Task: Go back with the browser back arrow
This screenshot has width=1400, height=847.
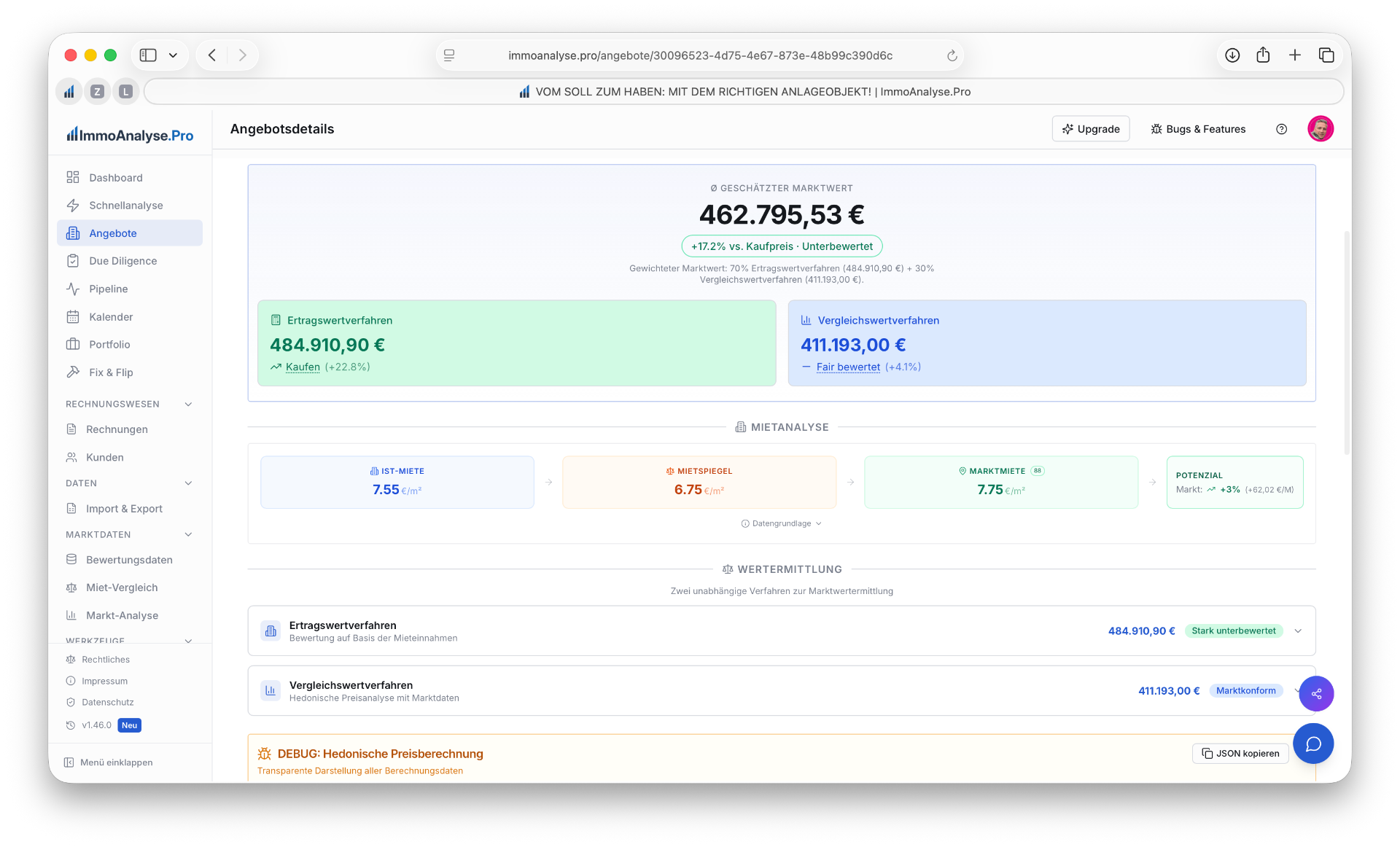Action: 212,55
